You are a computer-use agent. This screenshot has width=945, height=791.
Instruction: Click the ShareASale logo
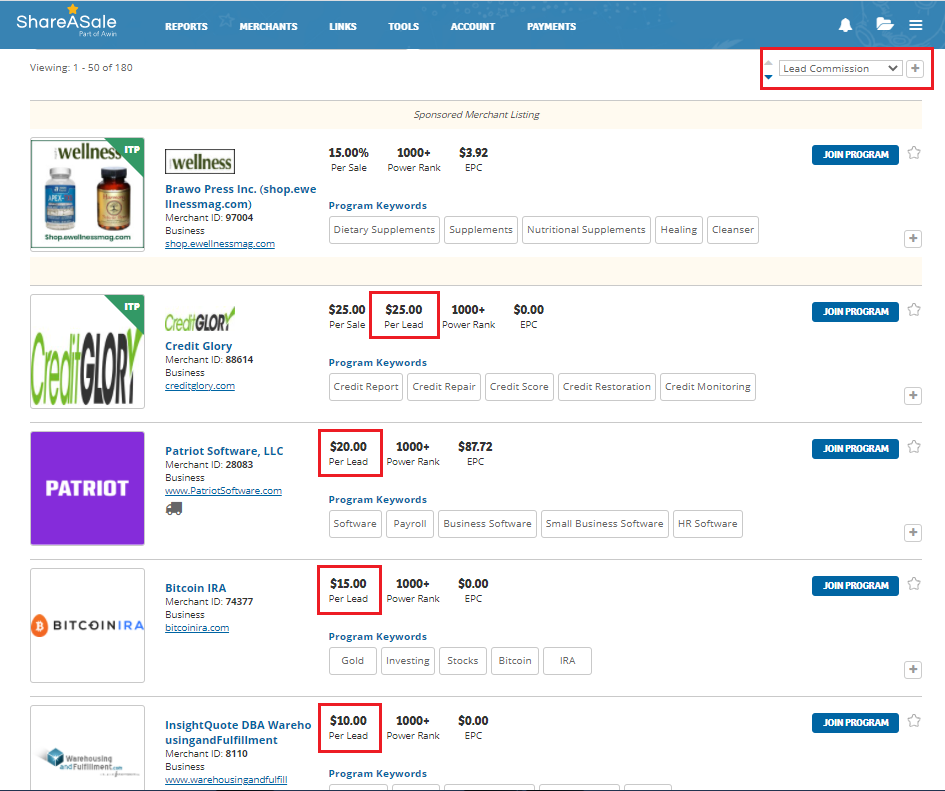tap(66, 22)
